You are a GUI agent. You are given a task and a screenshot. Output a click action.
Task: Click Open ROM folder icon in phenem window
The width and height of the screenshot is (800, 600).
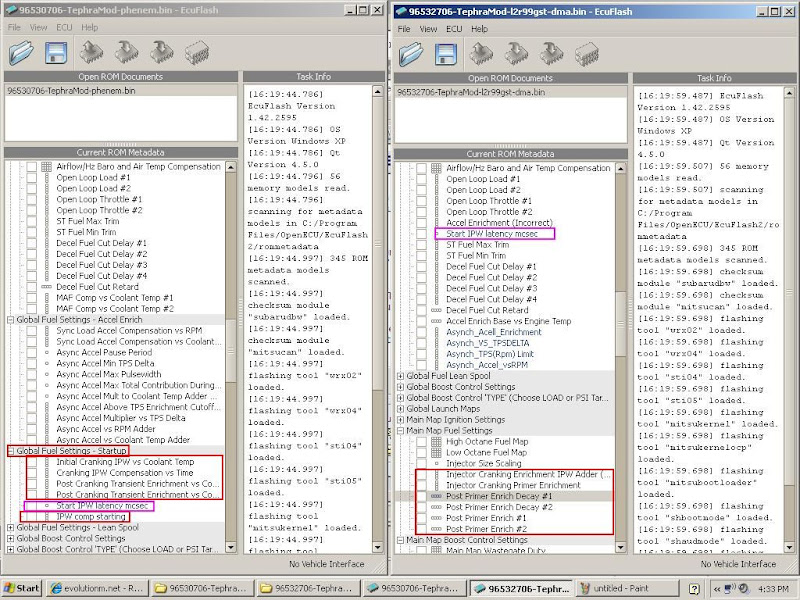[x=21, y=52]
